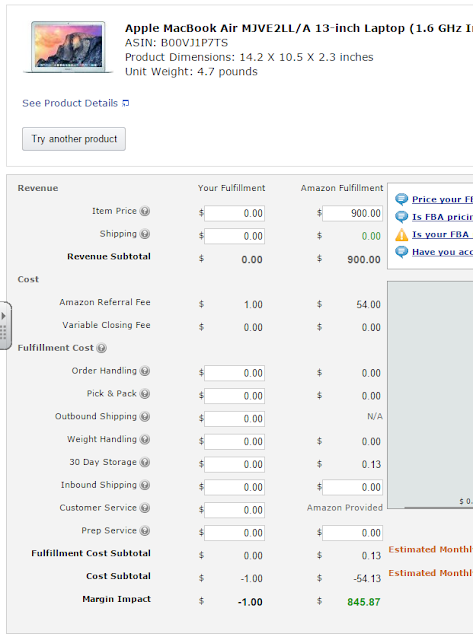Screen dimensions: 473x640
Task: Click Your Fulfillment Prep Service field
Action: tap(235, 533)
